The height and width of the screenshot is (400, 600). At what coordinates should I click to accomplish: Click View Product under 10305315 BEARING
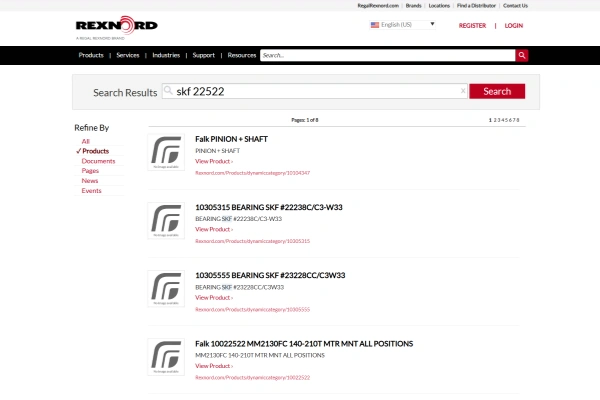click(214, 229)
